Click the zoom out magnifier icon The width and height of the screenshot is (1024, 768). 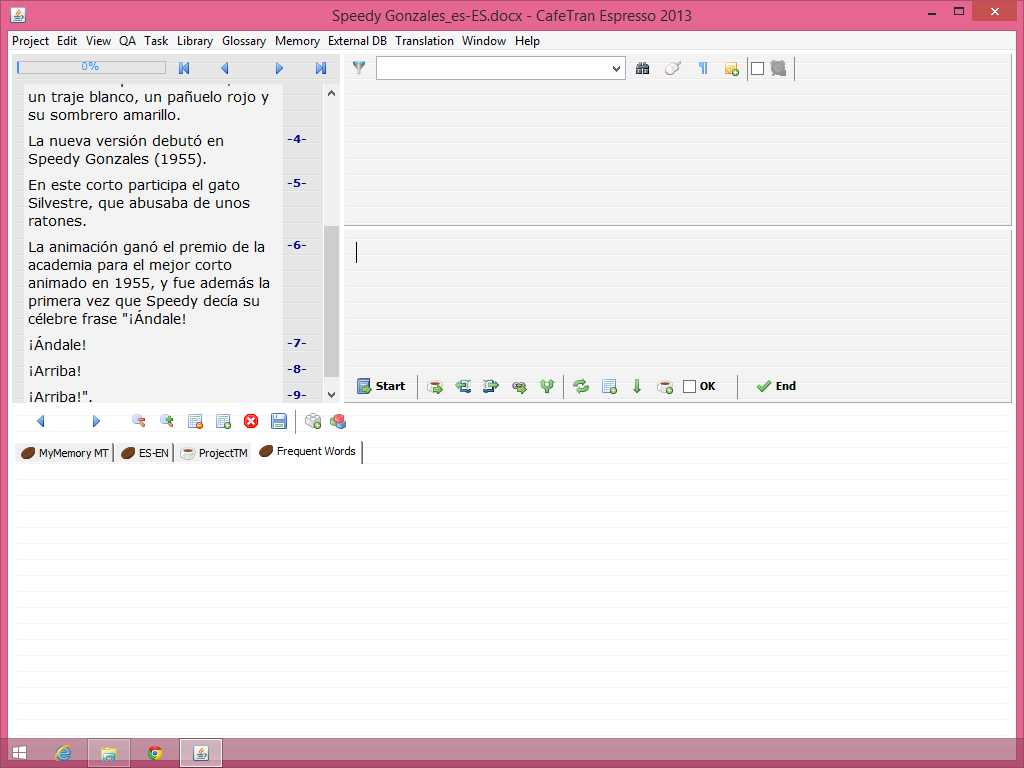pyautogui.click(x=139, y=421)
